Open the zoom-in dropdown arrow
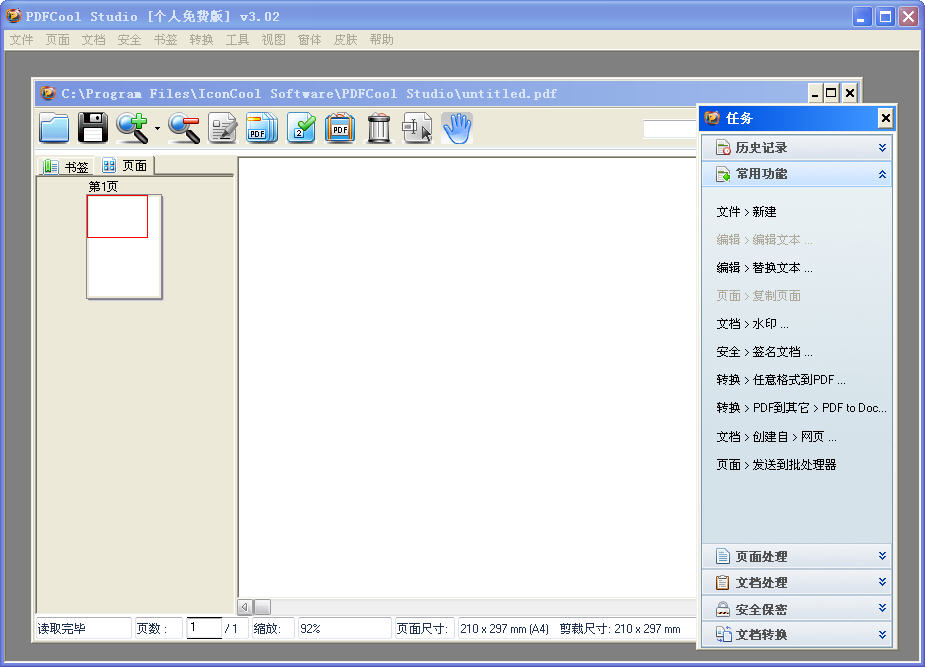Viewport: 925px width, 667px height. coord(158,128)
